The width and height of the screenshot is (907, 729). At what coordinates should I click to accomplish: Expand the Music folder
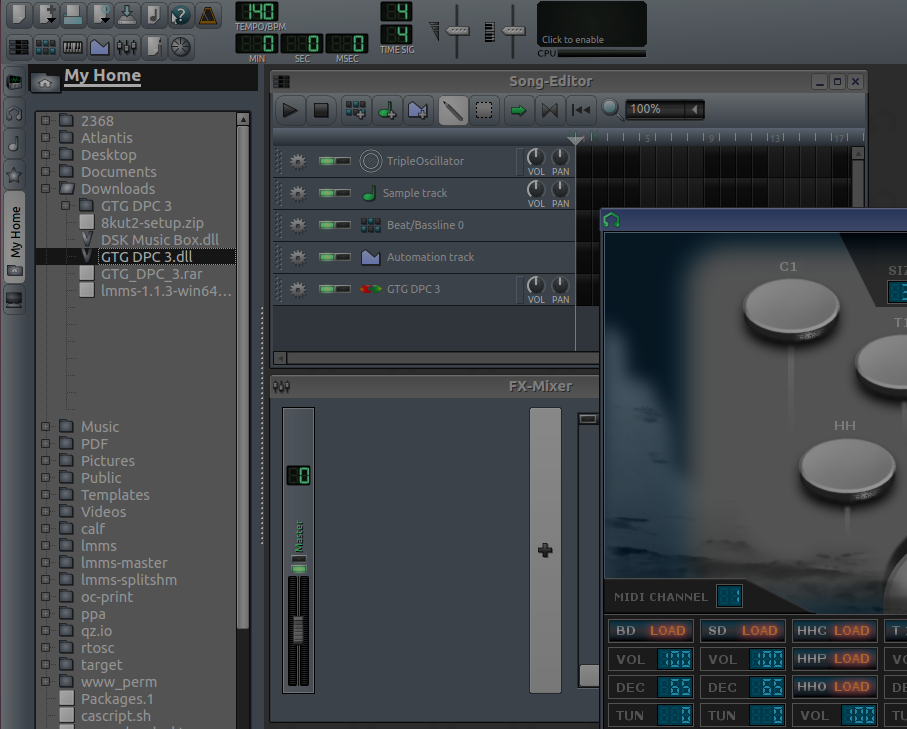(x=45, y=427)
